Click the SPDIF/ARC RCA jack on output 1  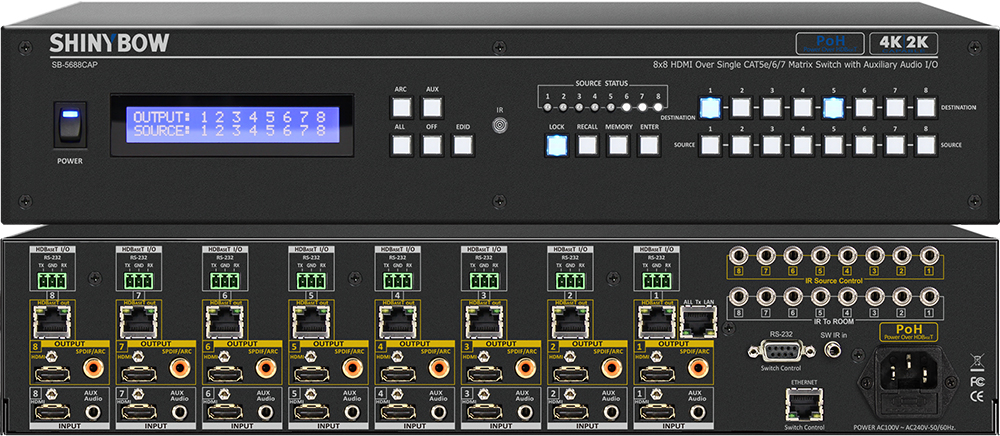point(698,368)
